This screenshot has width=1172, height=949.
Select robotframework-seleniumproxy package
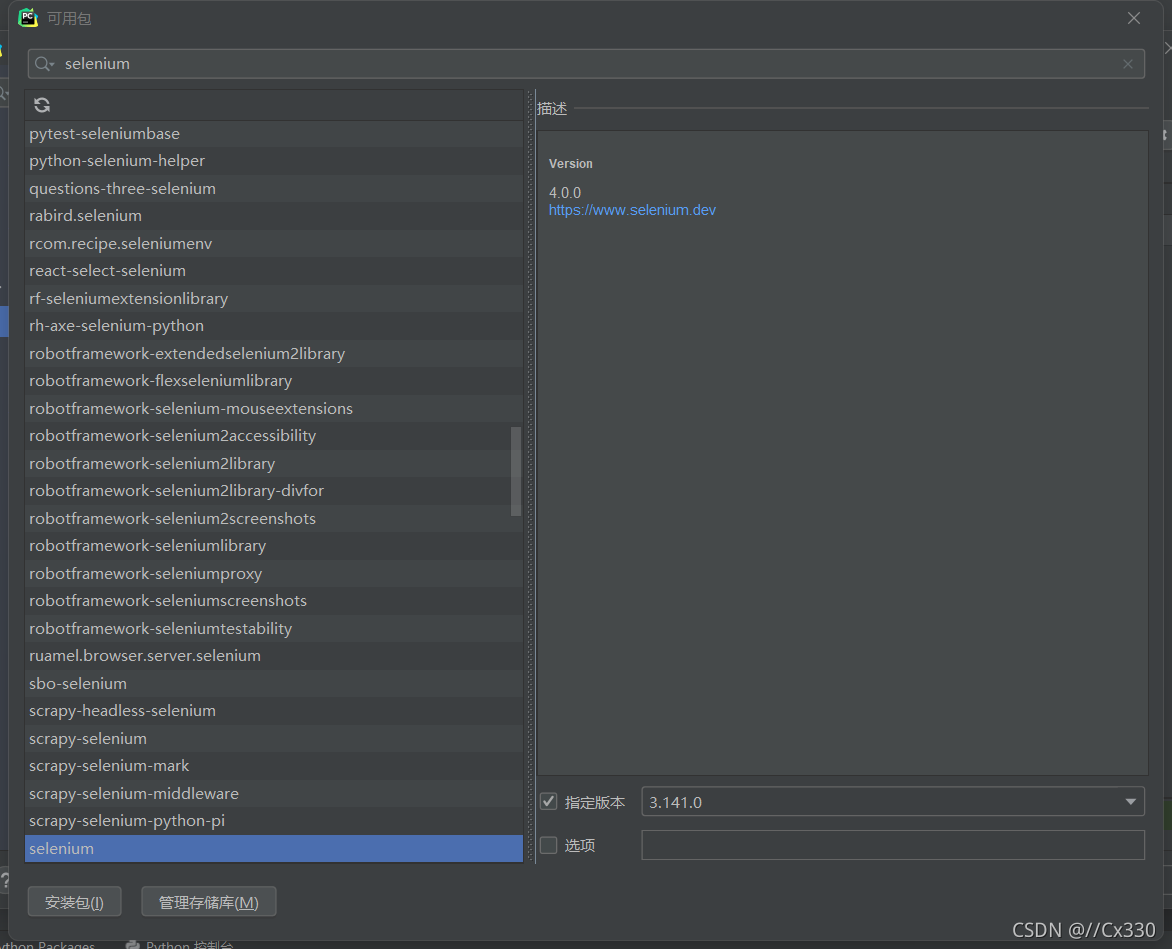(x=274, y=573)
